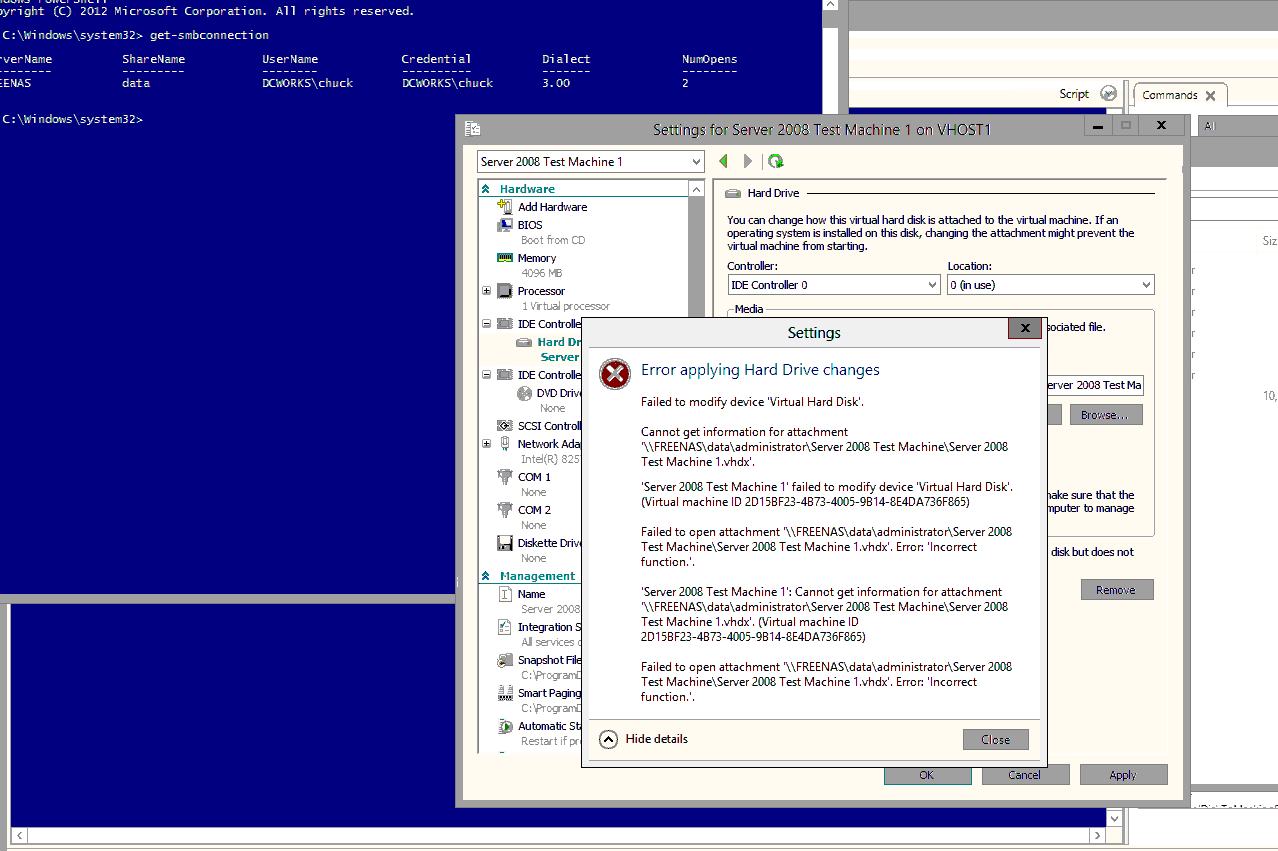
Task: Switch to the Commands tab
Action: (x=1169, y=95)
